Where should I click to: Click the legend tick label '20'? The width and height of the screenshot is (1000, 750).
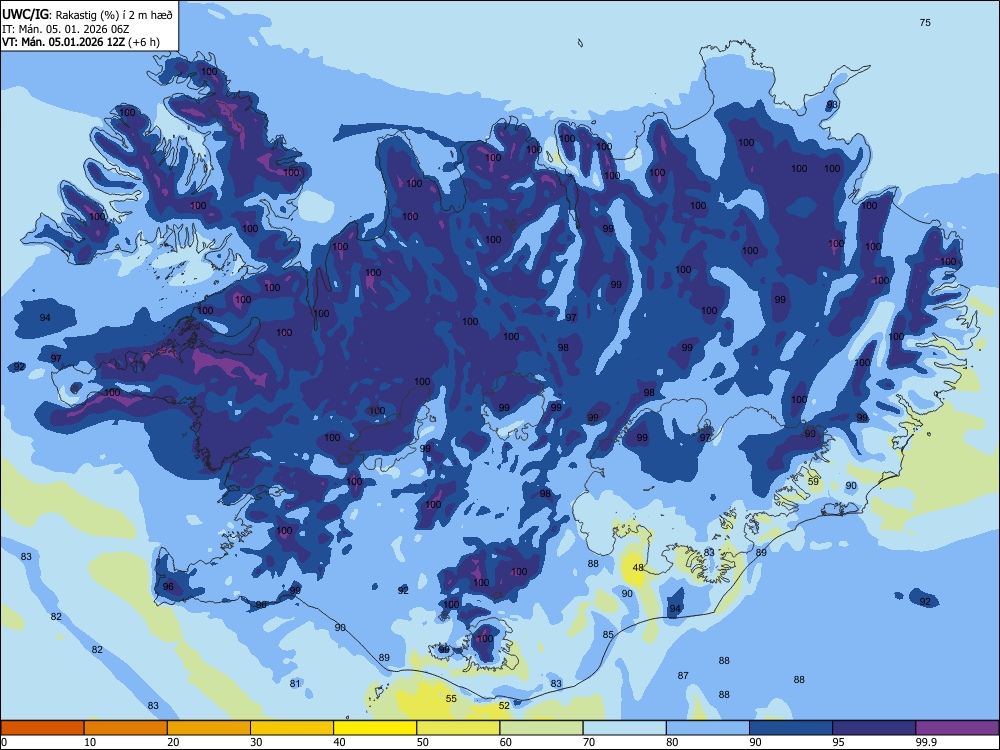(173, 742)
